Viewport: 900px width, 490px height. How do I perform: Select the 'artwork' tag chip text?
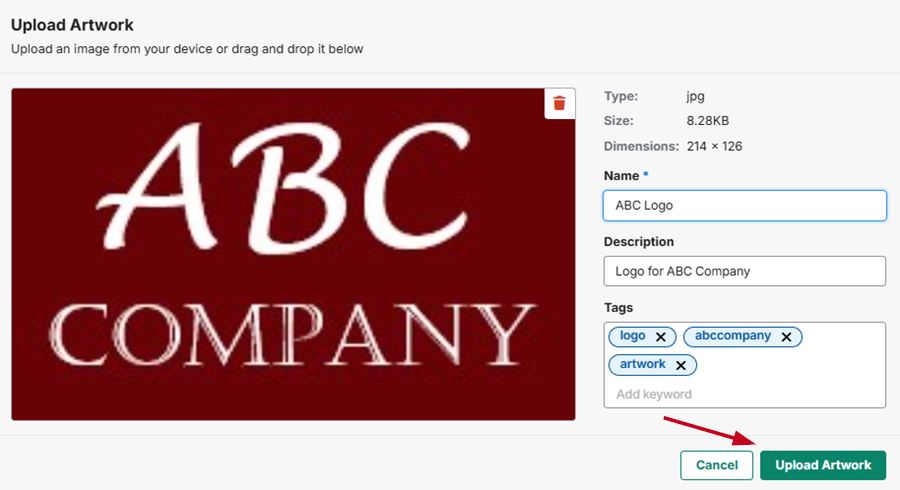642,364
